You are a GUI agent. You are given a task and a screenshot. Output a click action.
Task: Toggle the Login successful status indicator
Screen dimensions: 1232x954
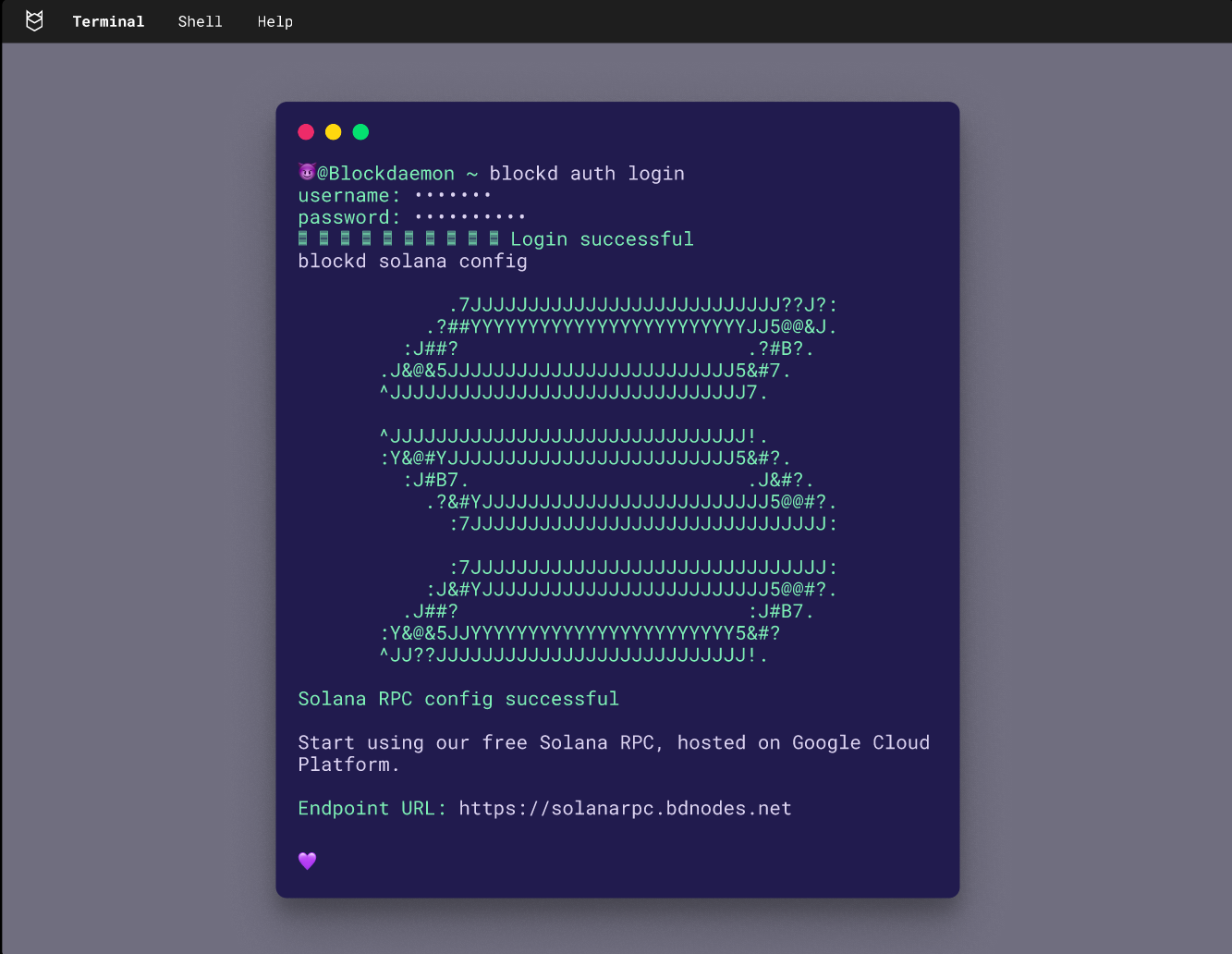pyautogui.click(x=602, y=238)
